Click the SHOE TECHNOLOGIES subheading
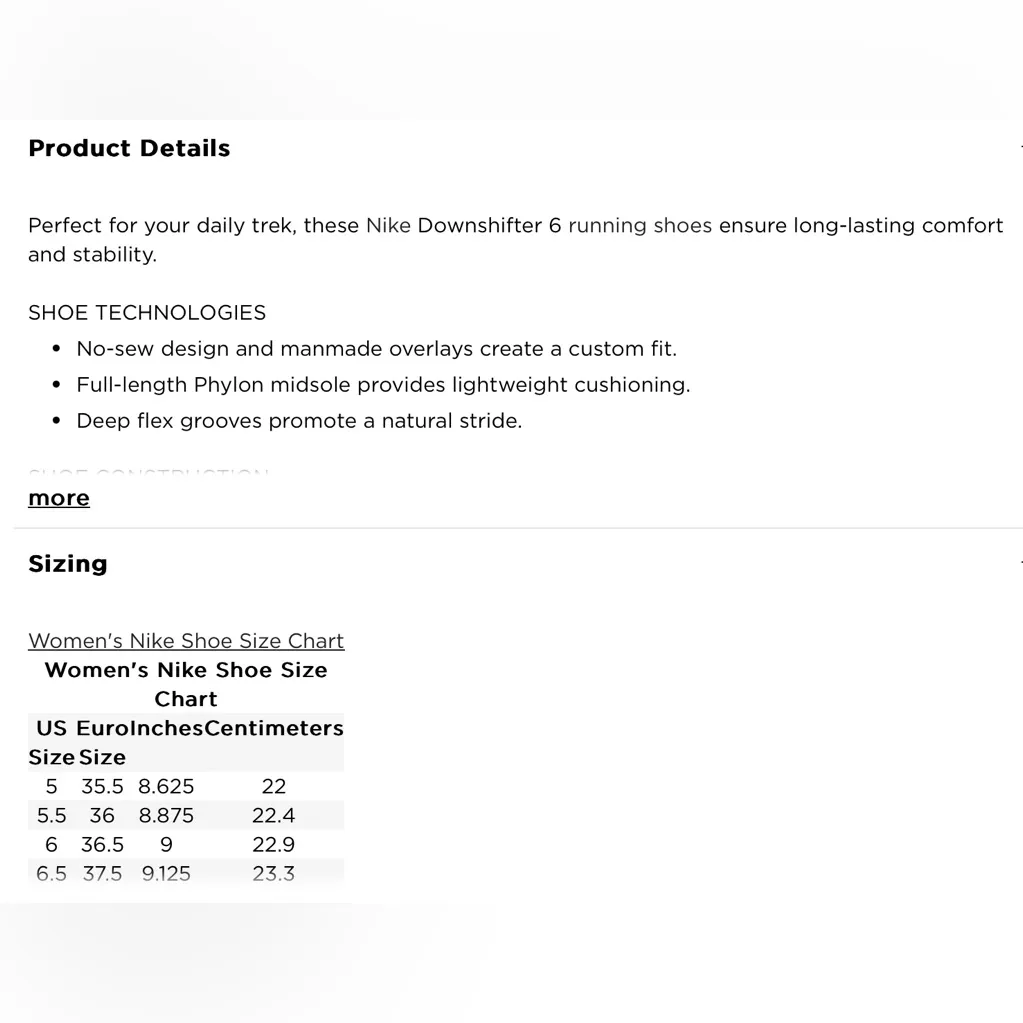This screenshot has width=1023, height=1023. click(x=147, y=313)
